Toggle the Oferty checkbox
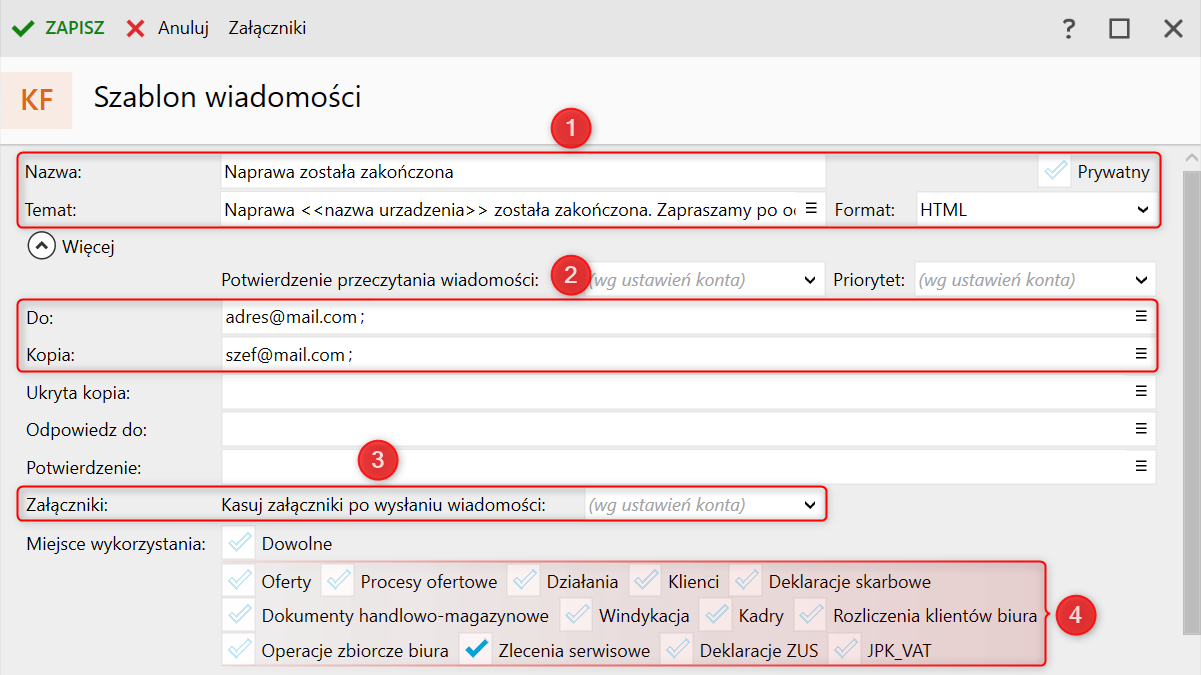The image size is (1201, 675). [238, 581]
